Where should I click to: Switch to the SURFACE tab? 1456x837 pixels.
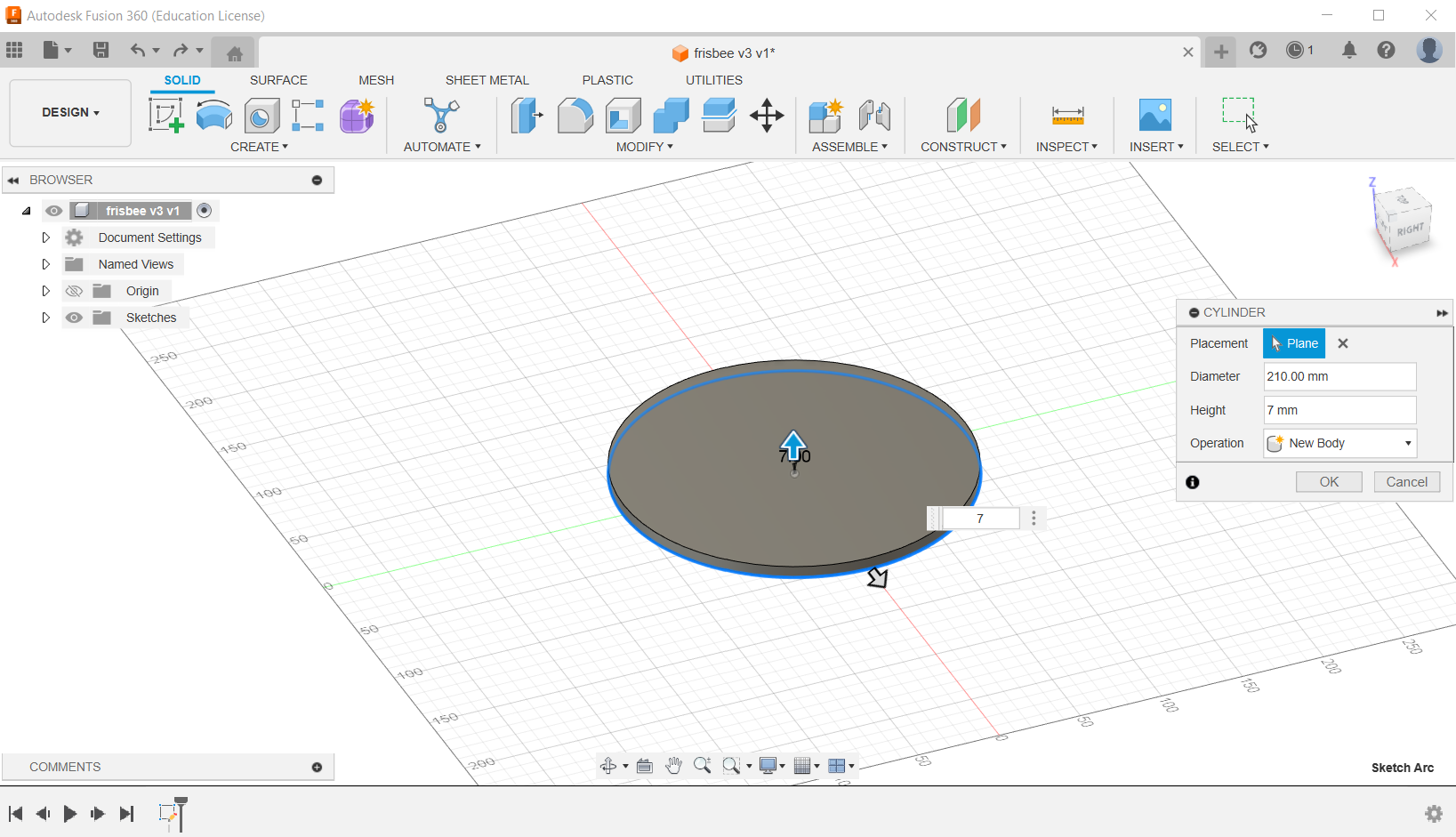point(278,80)
